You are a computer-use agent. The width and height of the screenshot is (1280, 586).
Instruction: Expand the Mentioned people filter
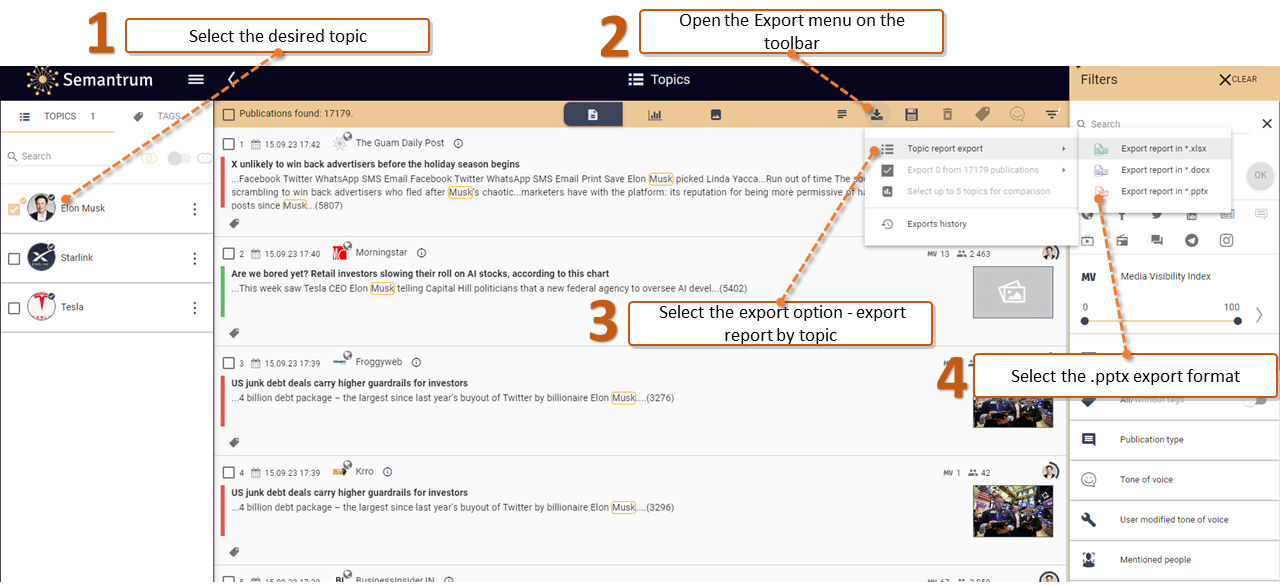[x=1174, y=560]
